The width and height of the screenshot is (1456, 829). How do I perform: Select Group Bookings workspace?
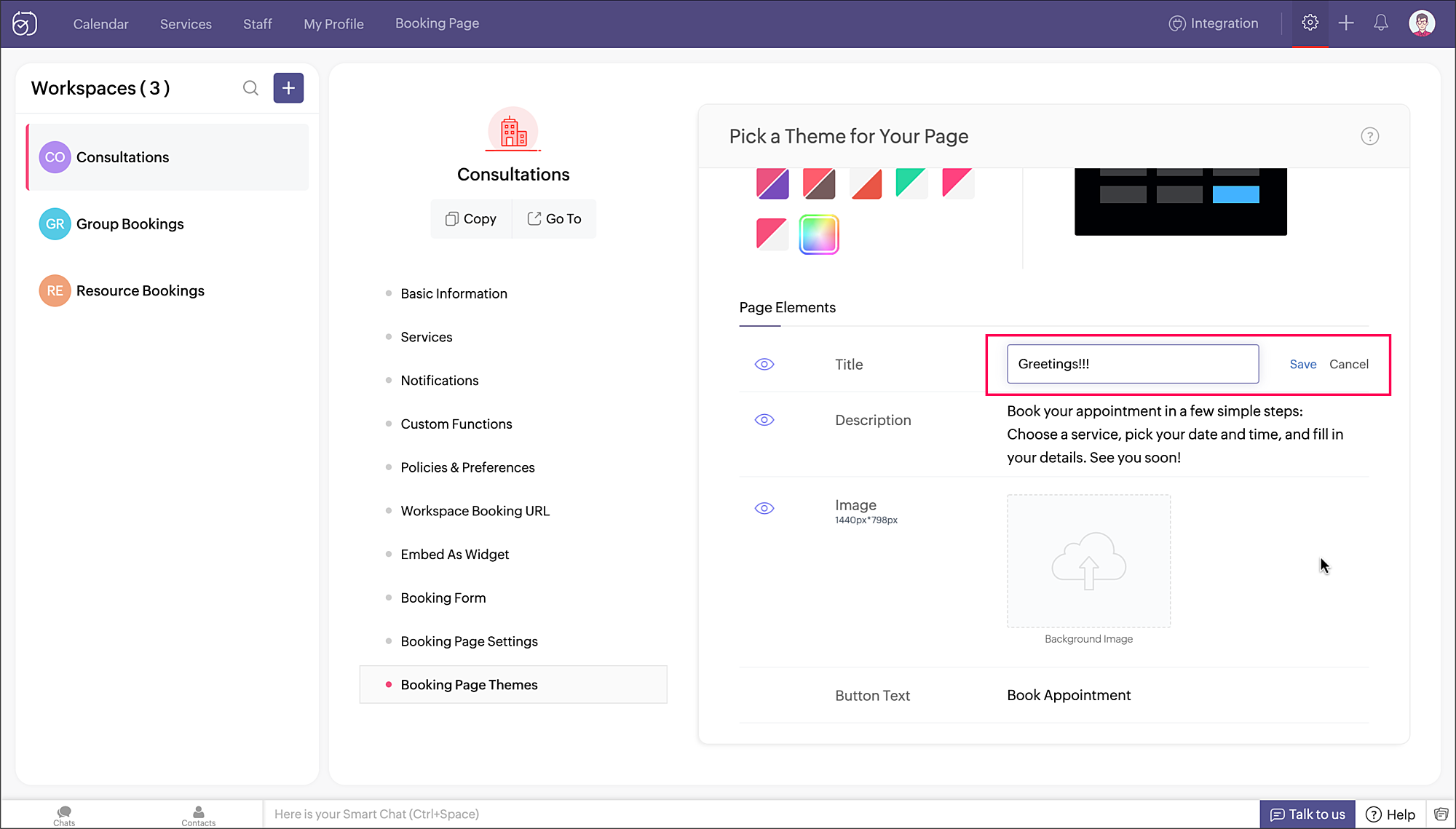tap(130, 224)
